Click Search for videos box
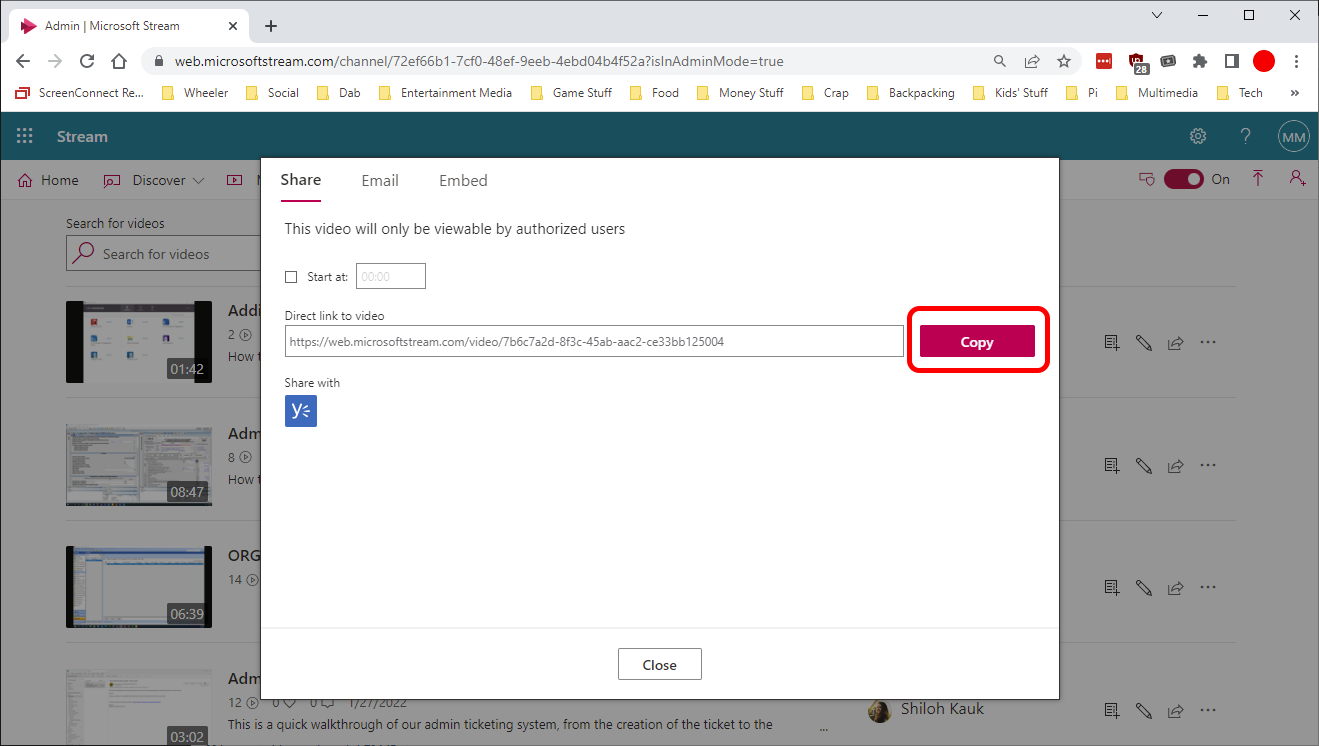Image resolution: width=1319 pixels, height=746 pixels. point(163,254)
